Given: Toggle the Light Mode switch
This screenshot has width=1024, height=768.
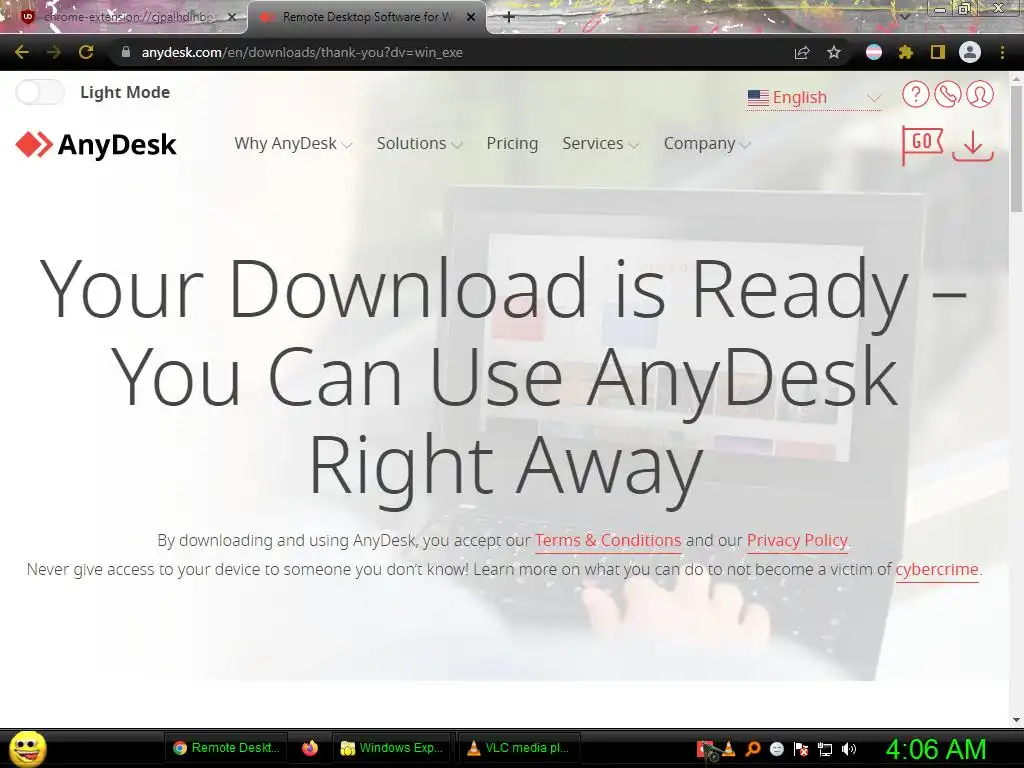Looking at the screenshot, I should 40,92.
